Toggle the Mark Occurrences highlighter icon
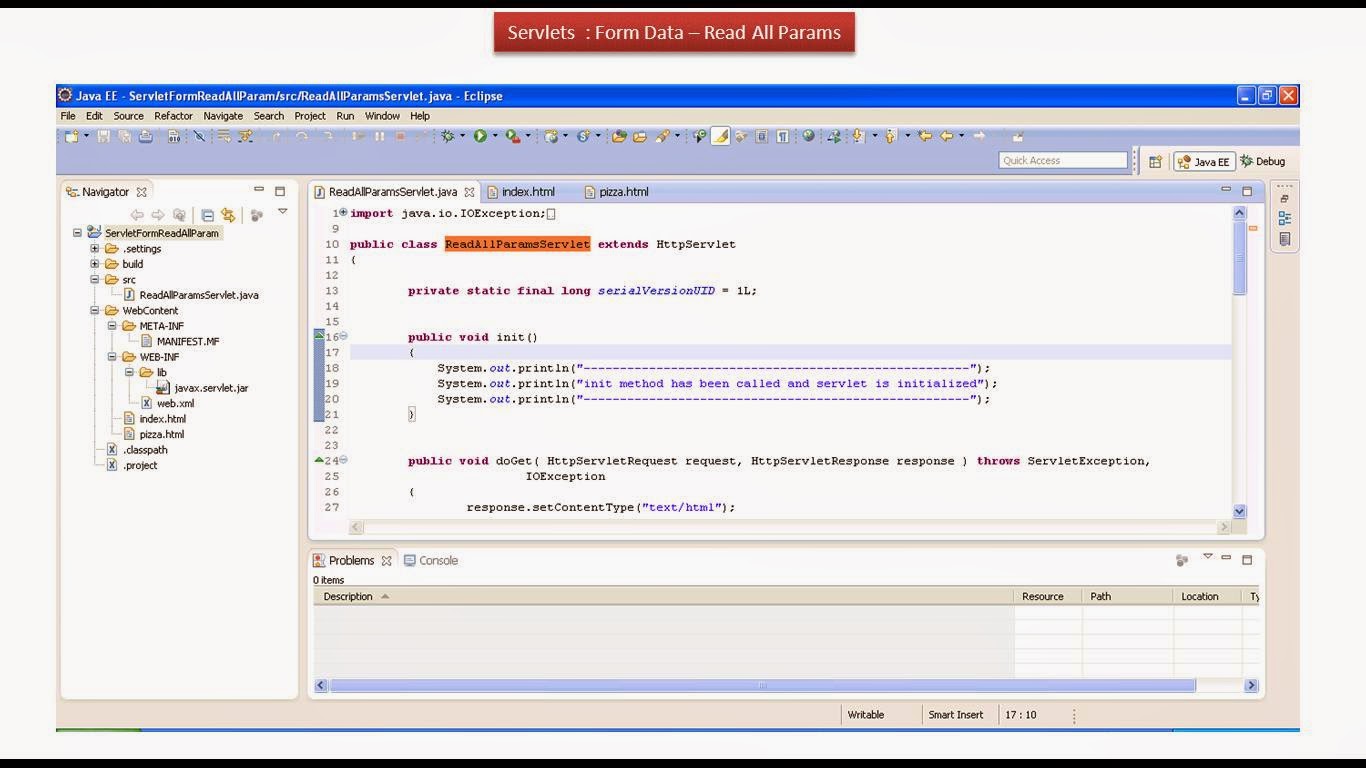1366x768 pixels. pos(720,137)
